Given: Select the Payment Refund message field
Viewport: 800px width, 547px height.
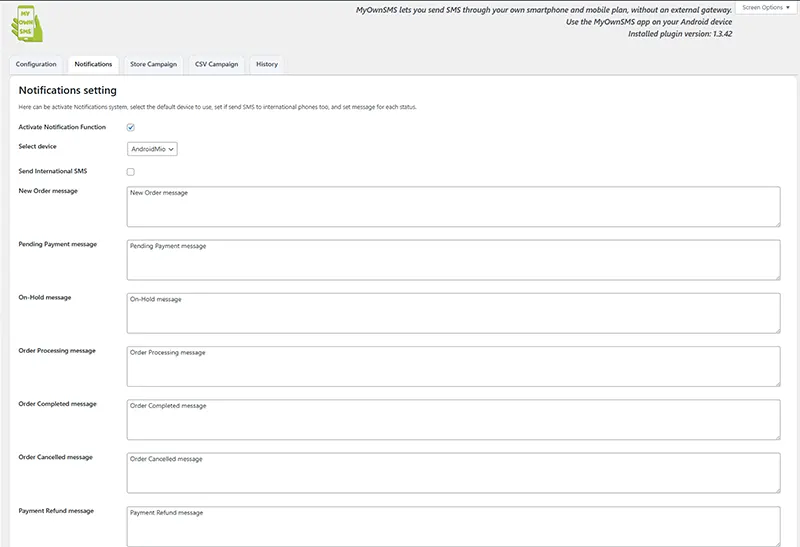Looking at the screenshot, I should coord(453,525).
